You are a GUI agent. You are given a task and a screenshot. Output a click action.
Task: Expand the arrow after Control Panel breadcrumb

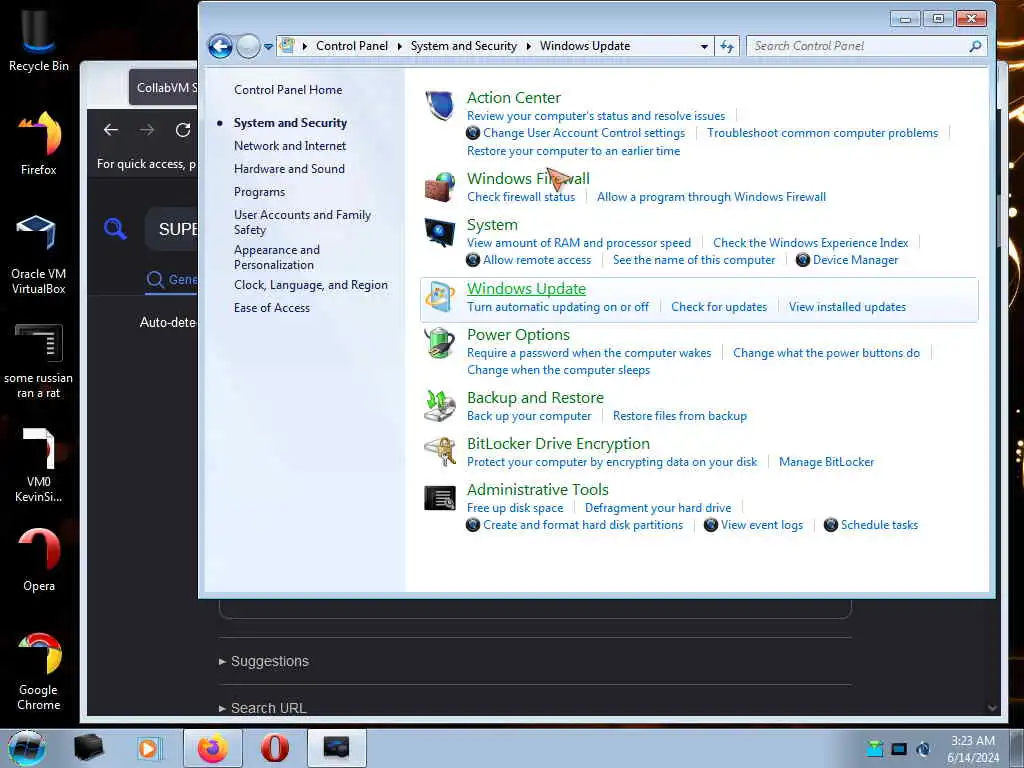(399, 46)
